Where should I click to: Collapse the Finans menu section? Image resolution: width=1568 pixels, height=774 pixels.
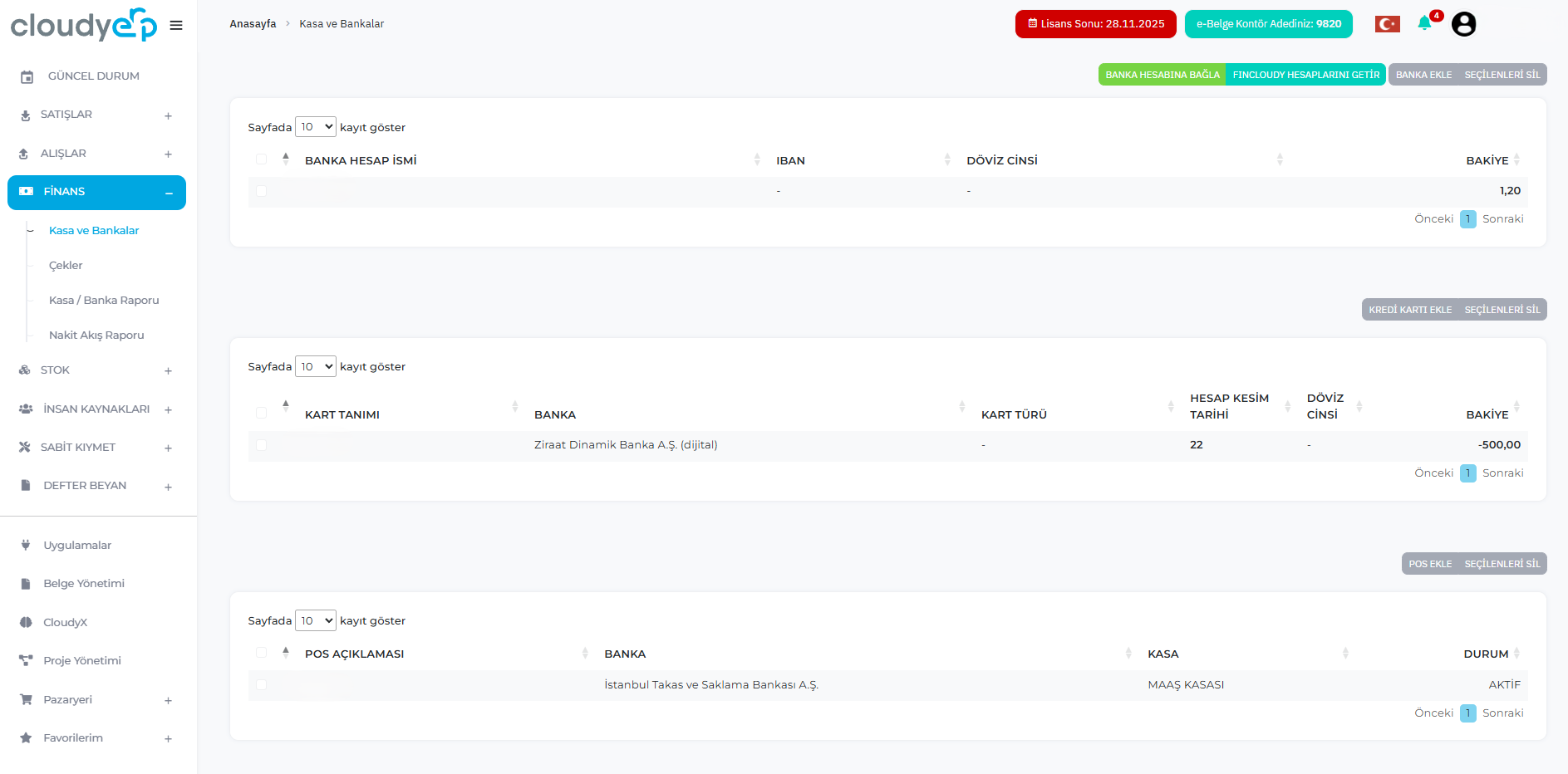169,193
